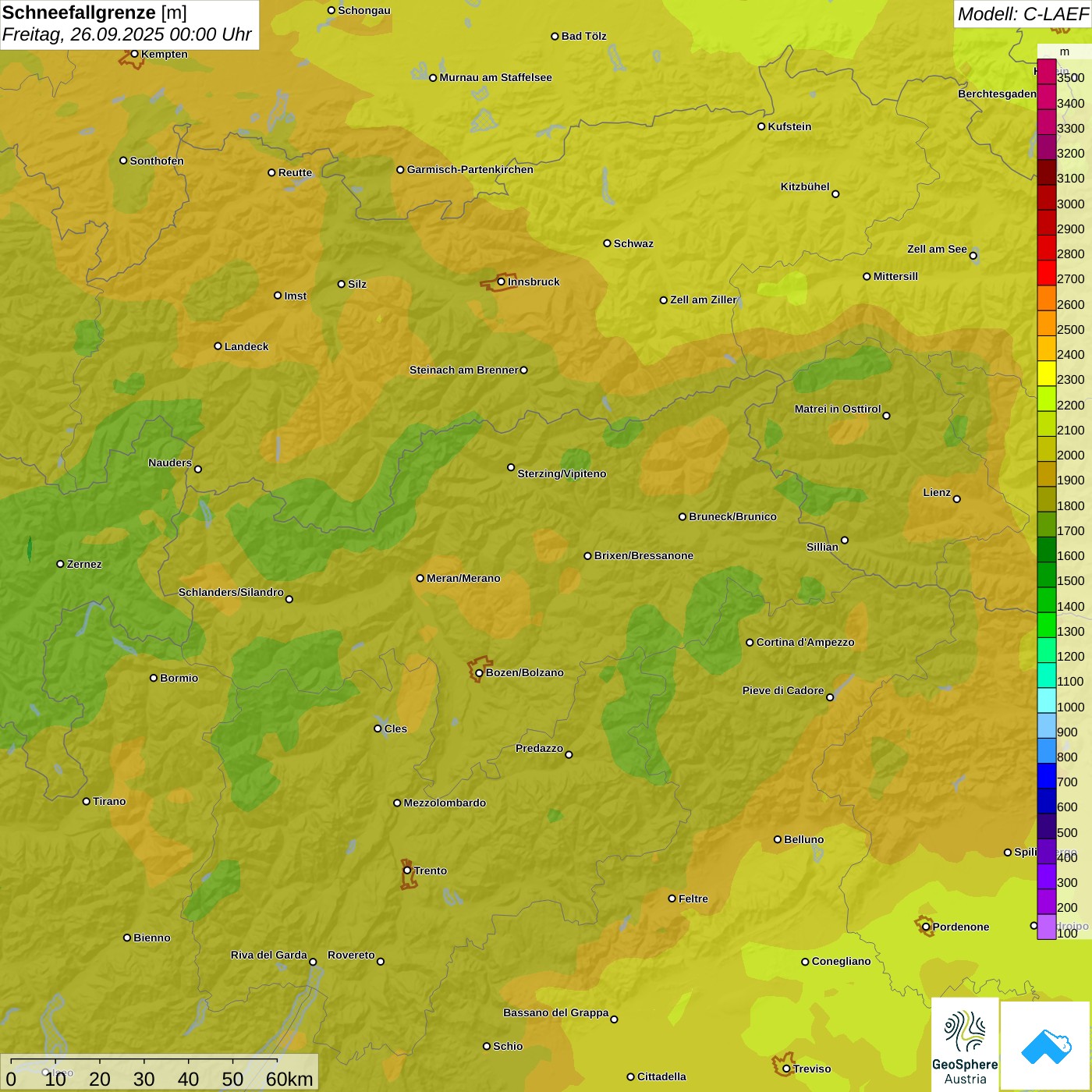1092x1092 pixels.
Task: Click the Bienno location dot
Action: coord(127,938)
